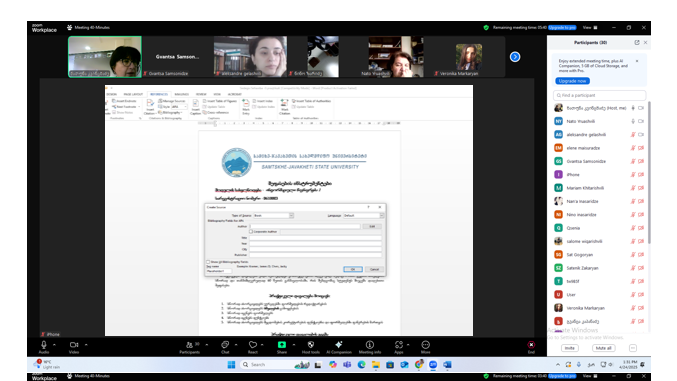Expand the video options arrow

coord(86,345)
